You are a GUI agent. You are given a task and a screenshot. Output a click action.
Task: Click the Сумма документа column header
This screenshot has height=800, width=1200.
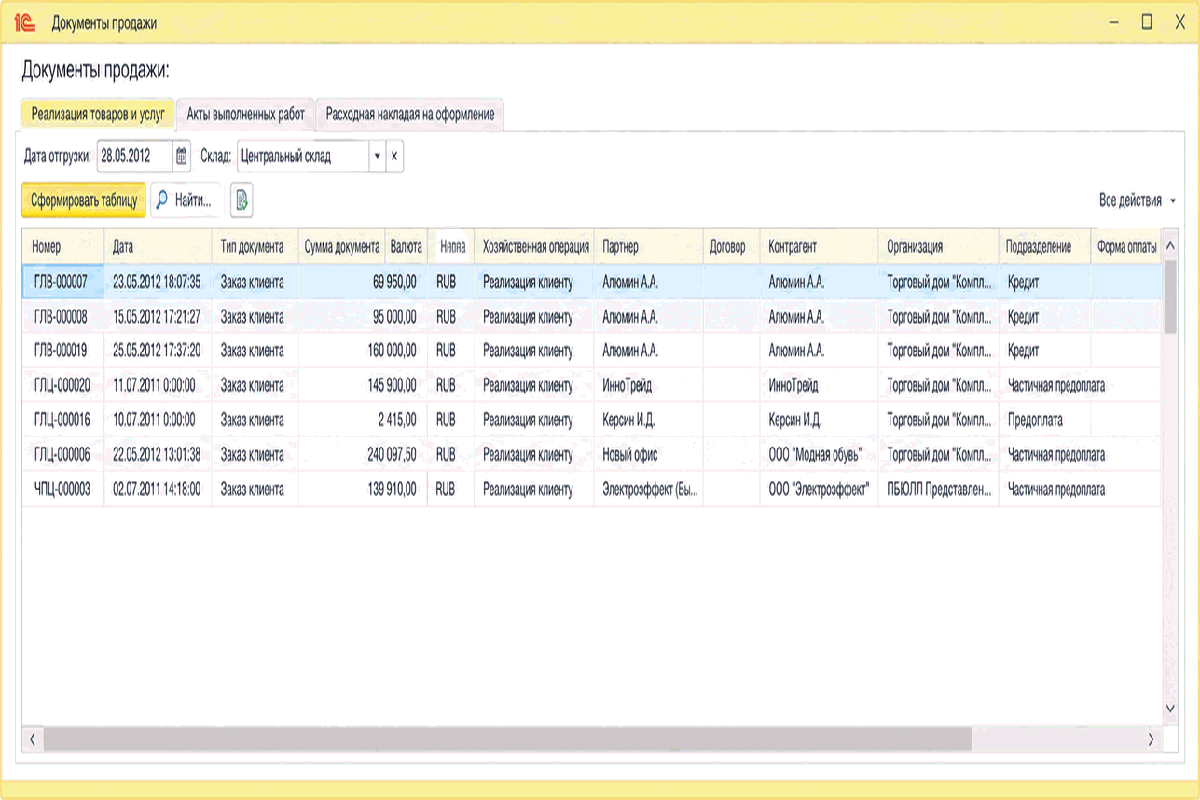pyautogui.click(x=342, y=246)
